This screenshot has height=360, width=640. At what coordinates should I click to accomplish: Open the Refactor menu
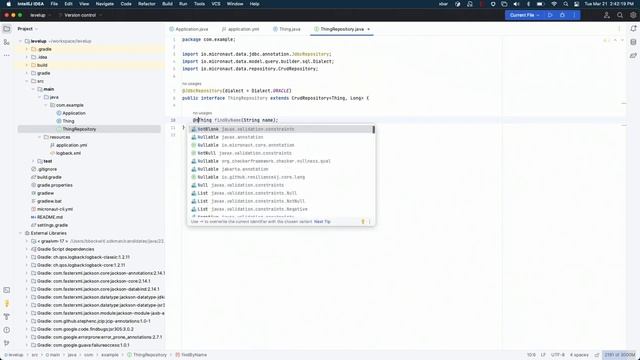pyautogui.click(x=147, y=4)
